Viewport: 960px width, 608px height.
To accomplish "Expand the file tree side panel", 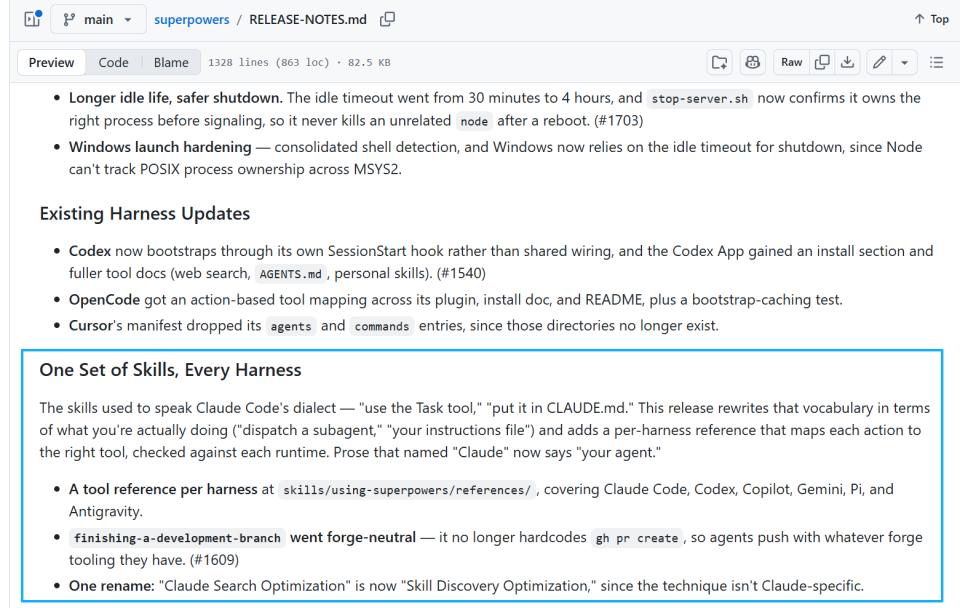I will pos(32,19).
